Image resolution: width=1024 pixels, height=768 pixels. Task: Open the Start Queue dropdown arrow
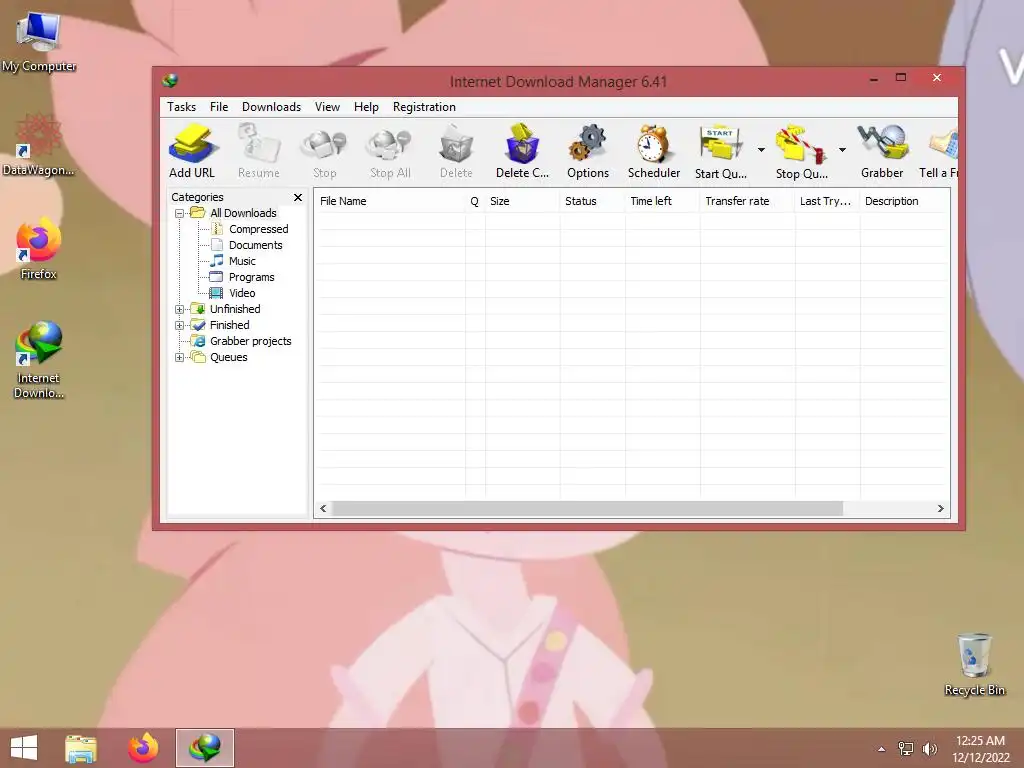tap(761, 150)
